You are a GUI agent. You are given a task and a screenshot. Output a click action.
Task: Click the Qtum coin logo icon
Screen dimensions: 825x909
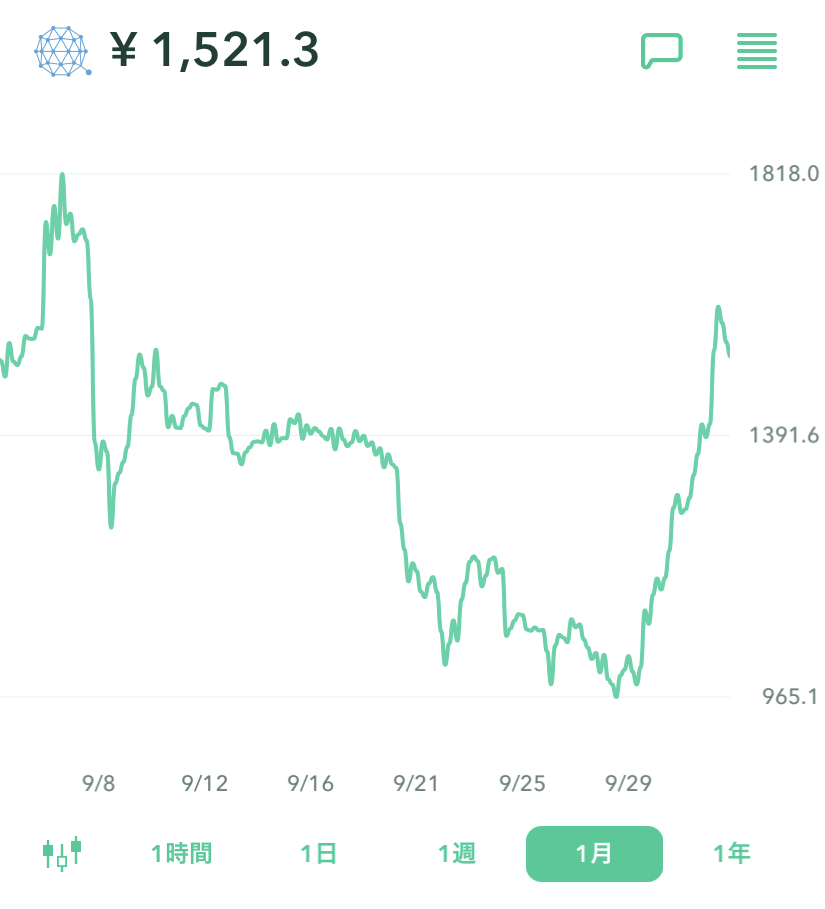click(x=63, y=49)
